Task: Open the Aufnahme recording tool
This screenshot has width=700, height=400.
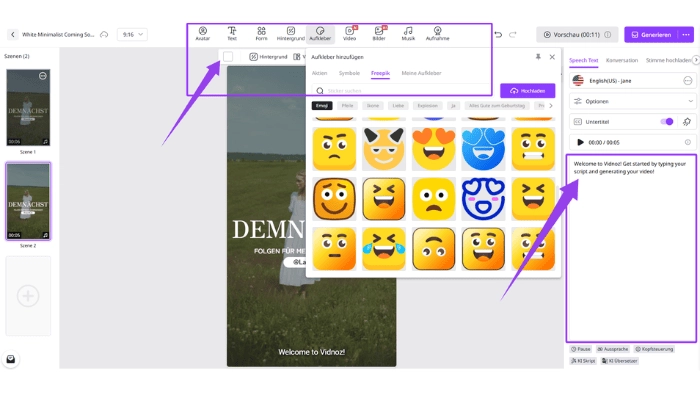Action: (x=438, y=33)
